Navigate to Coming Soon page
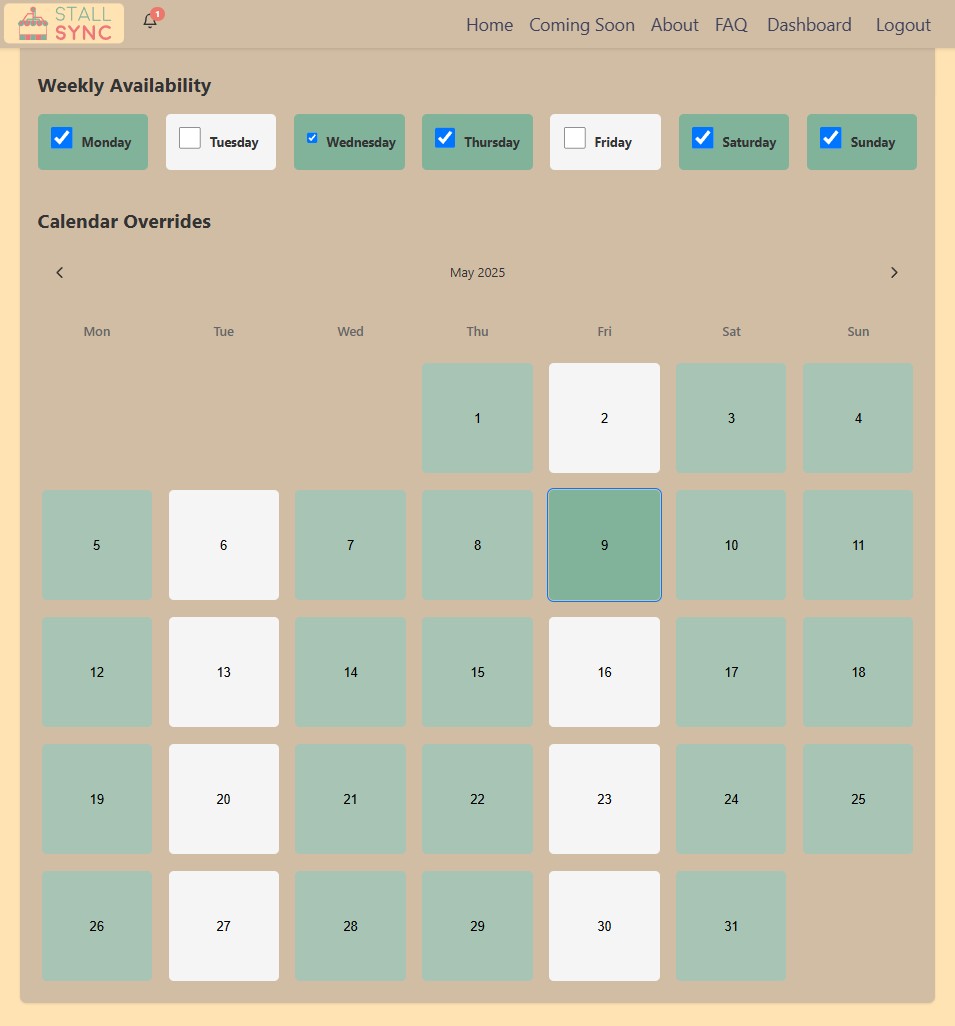The height and width of the screenshot is (1026, 955). tap(582, 25)
